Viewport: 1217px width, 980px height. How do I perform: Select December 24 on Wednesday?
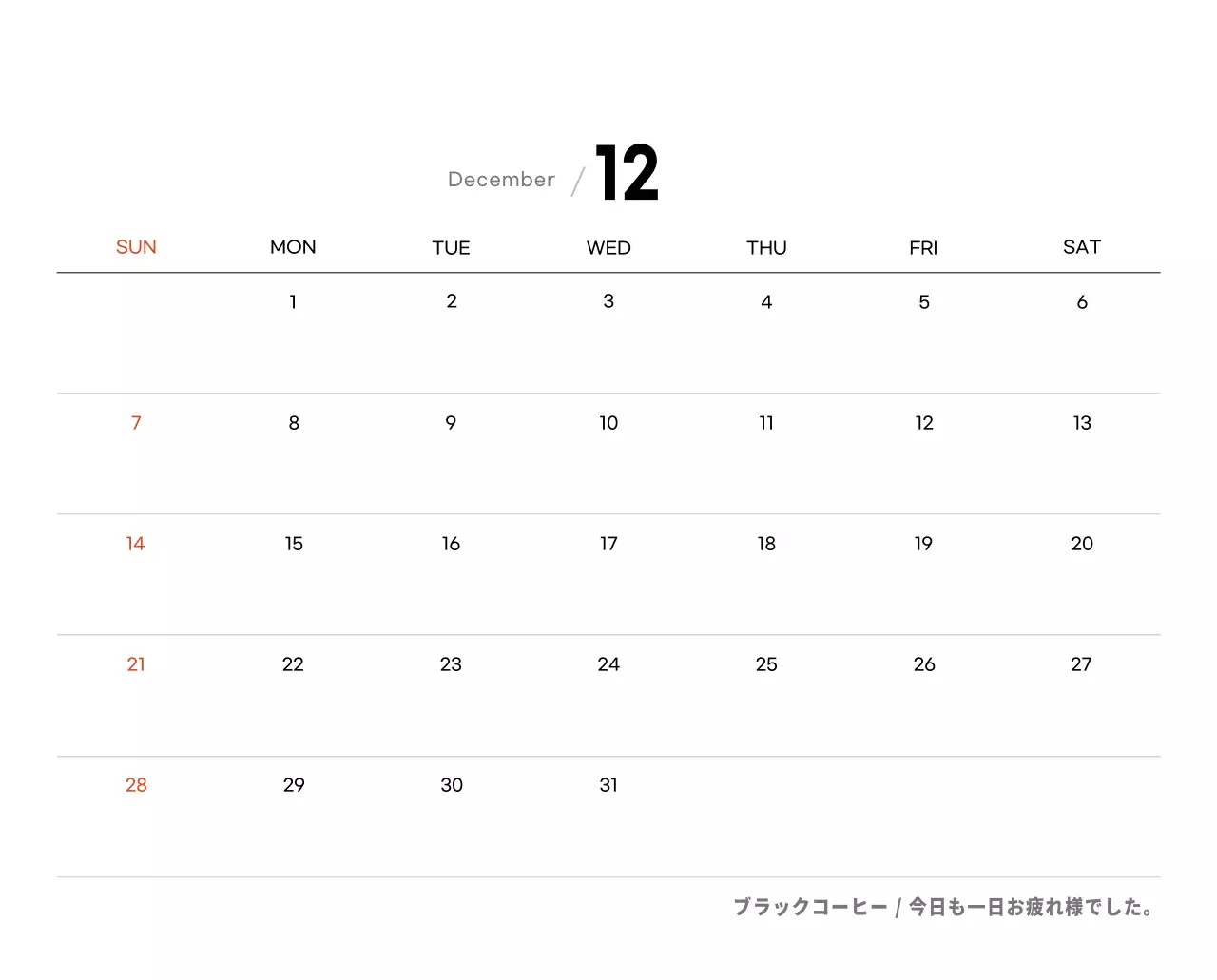point(608,664)
